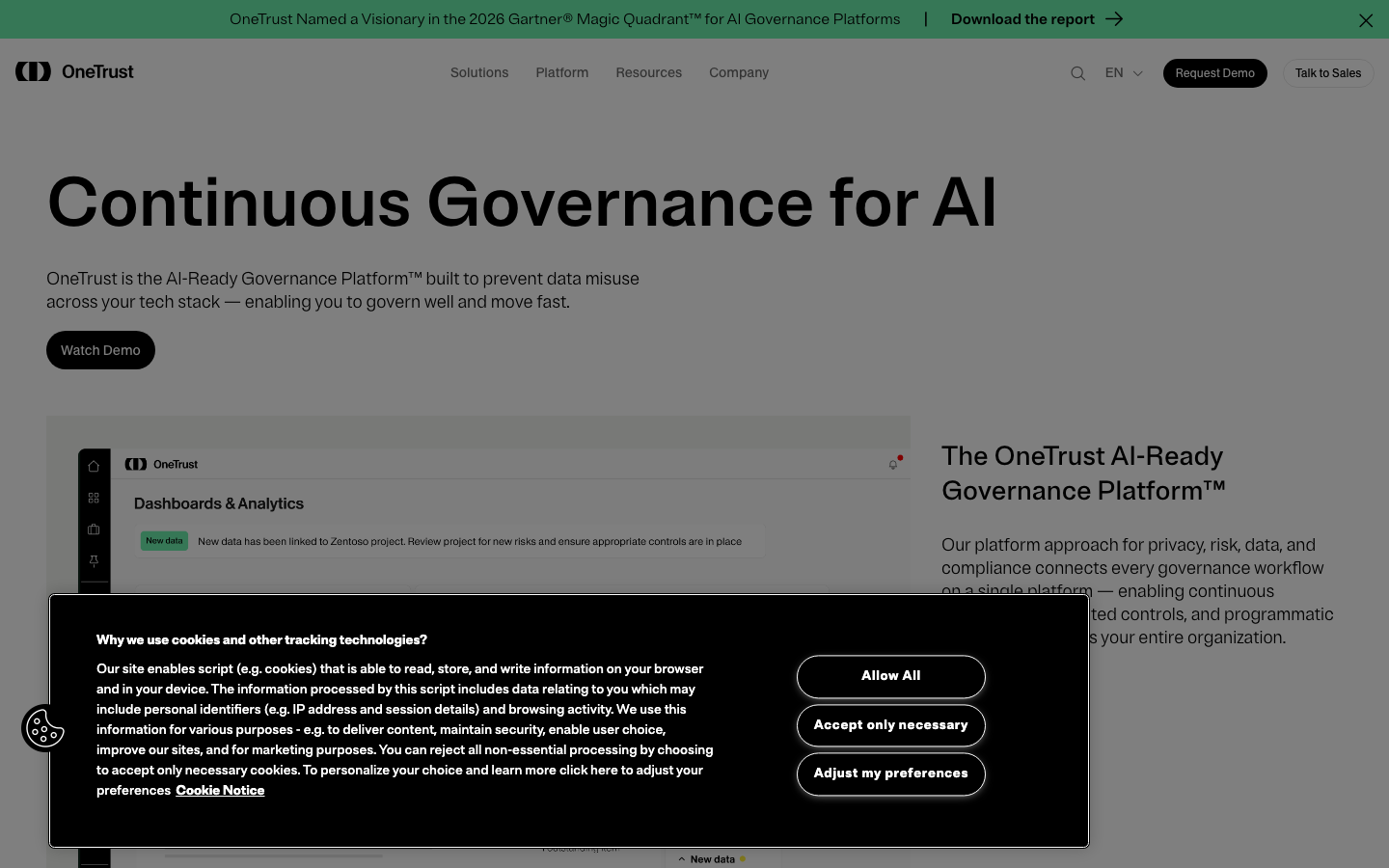Choose Accept only necessary cookies
The height and width of the screenshot is (868, 1389).
coord(890,725)
